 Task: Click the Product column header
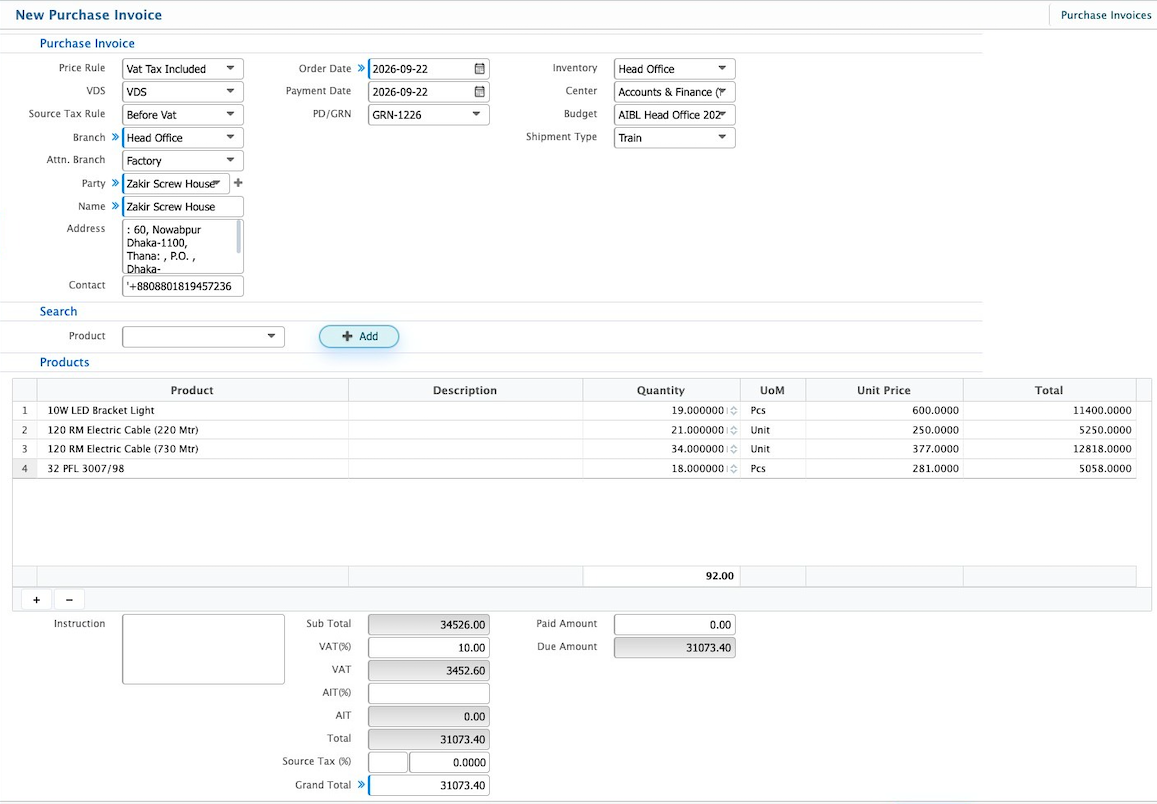(192, 390)
